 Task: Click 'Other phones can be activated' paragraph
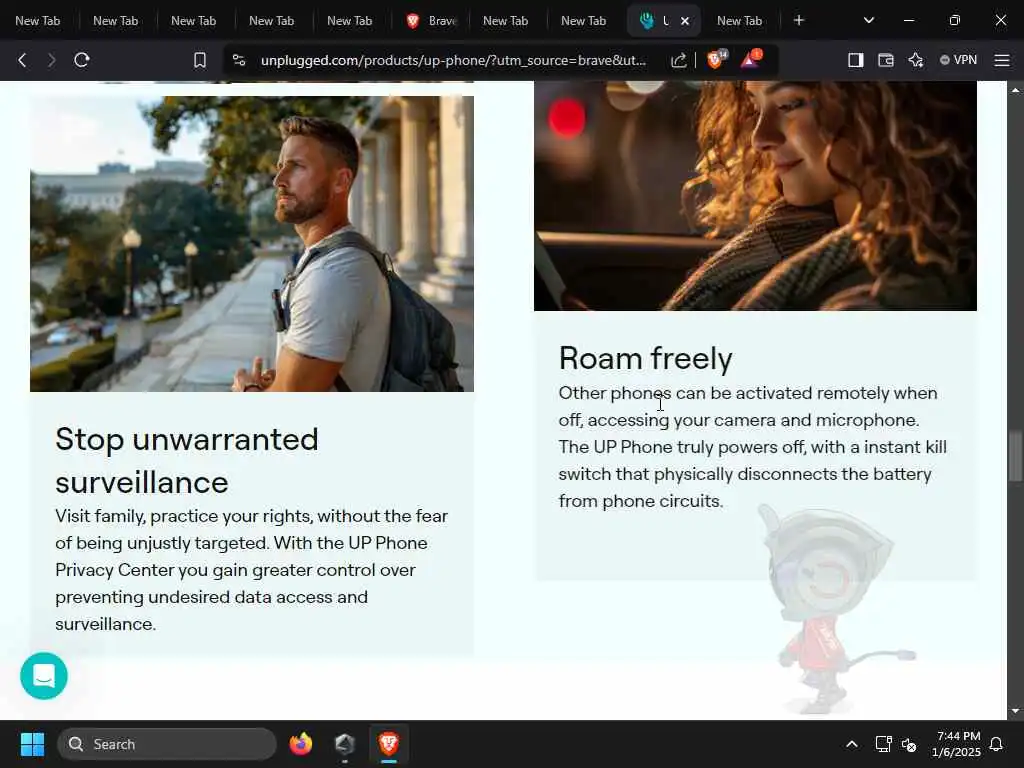pos(752,447)
